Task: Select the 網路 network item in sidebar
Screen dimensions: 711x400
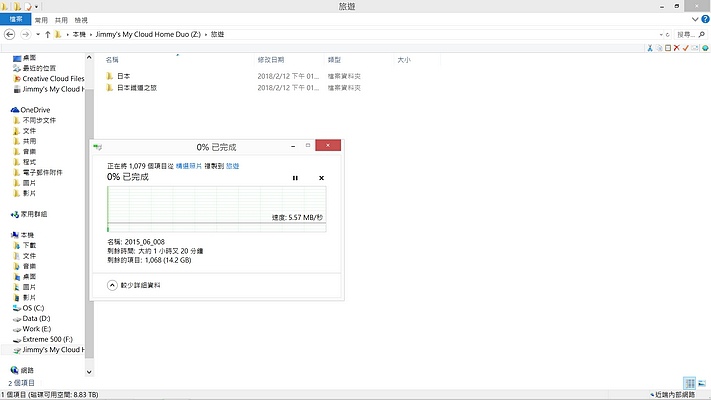Action: (22, 371)
